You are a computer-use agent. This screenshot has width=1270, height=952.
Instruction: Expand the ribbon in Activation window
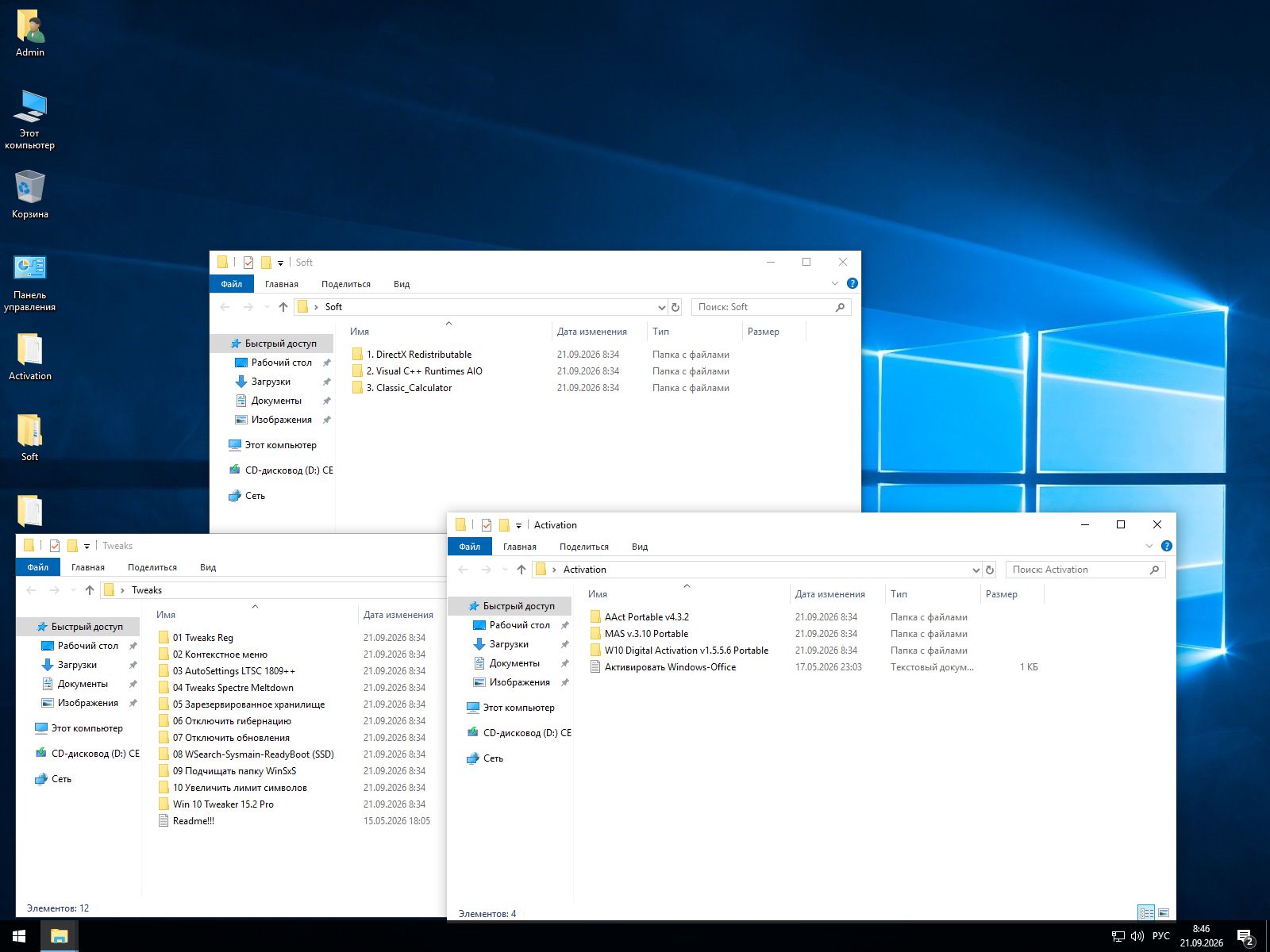[x=1149, y=546]
